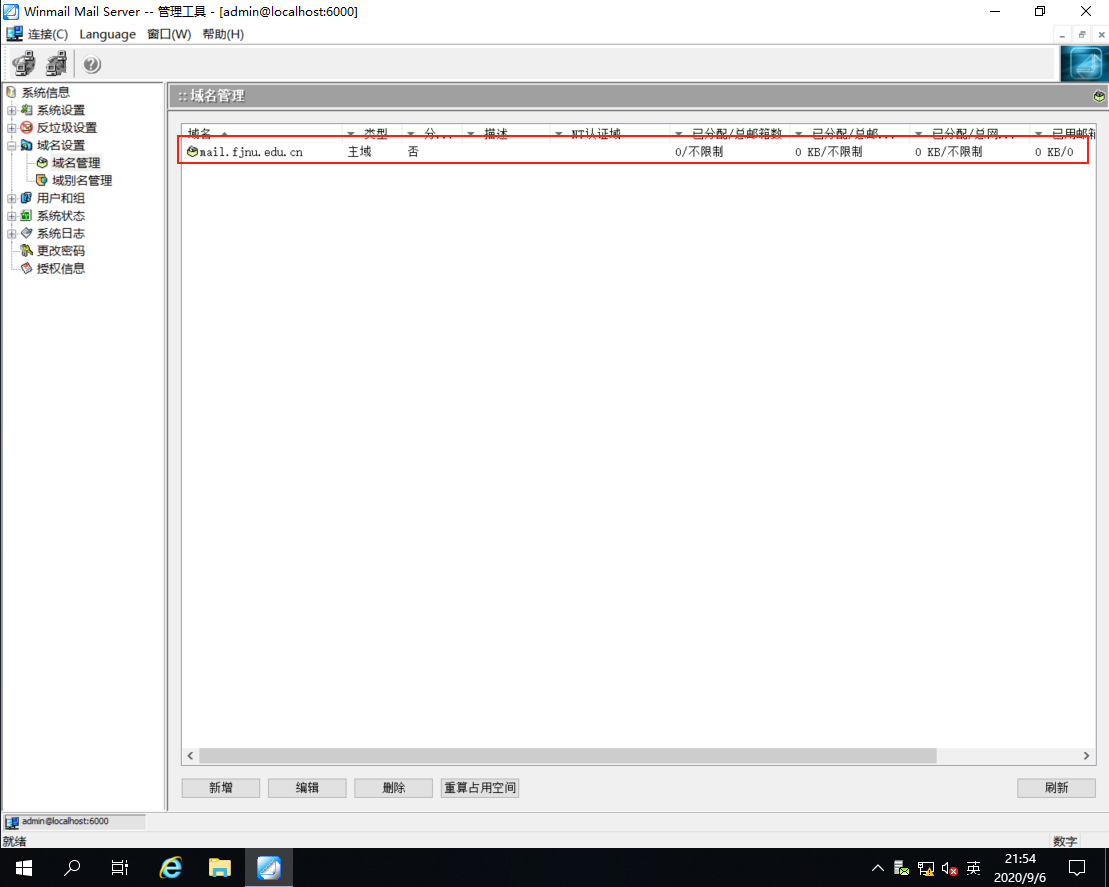Click the 域名管理 green box icon

(42, 163)
